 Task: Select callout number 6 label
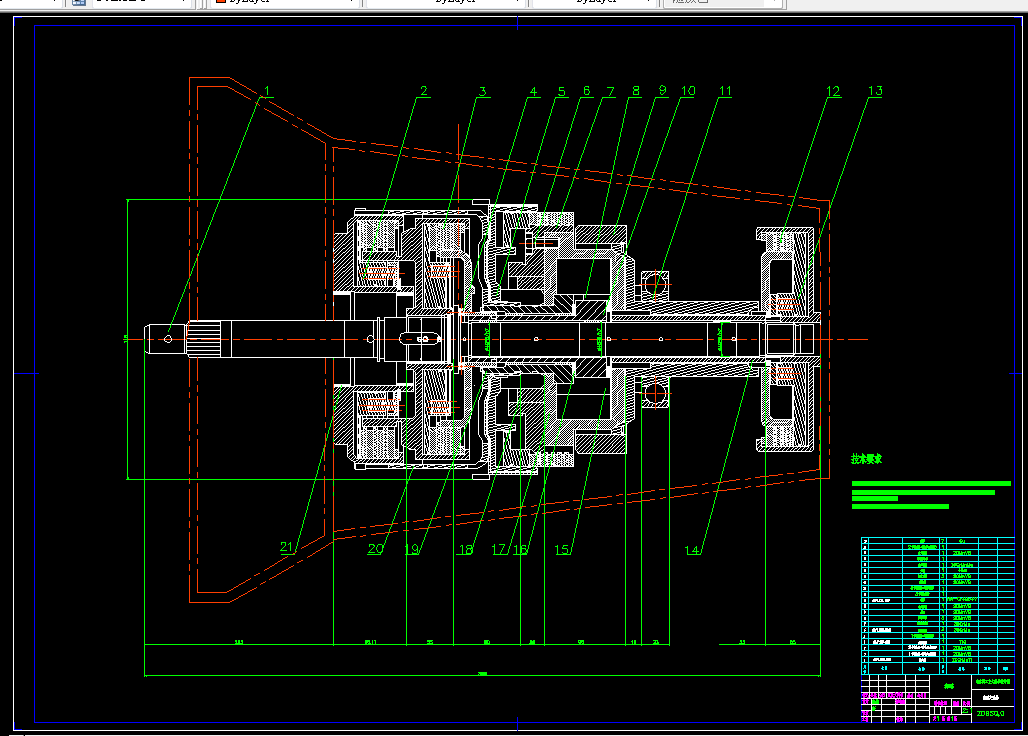tap(586, 91)
